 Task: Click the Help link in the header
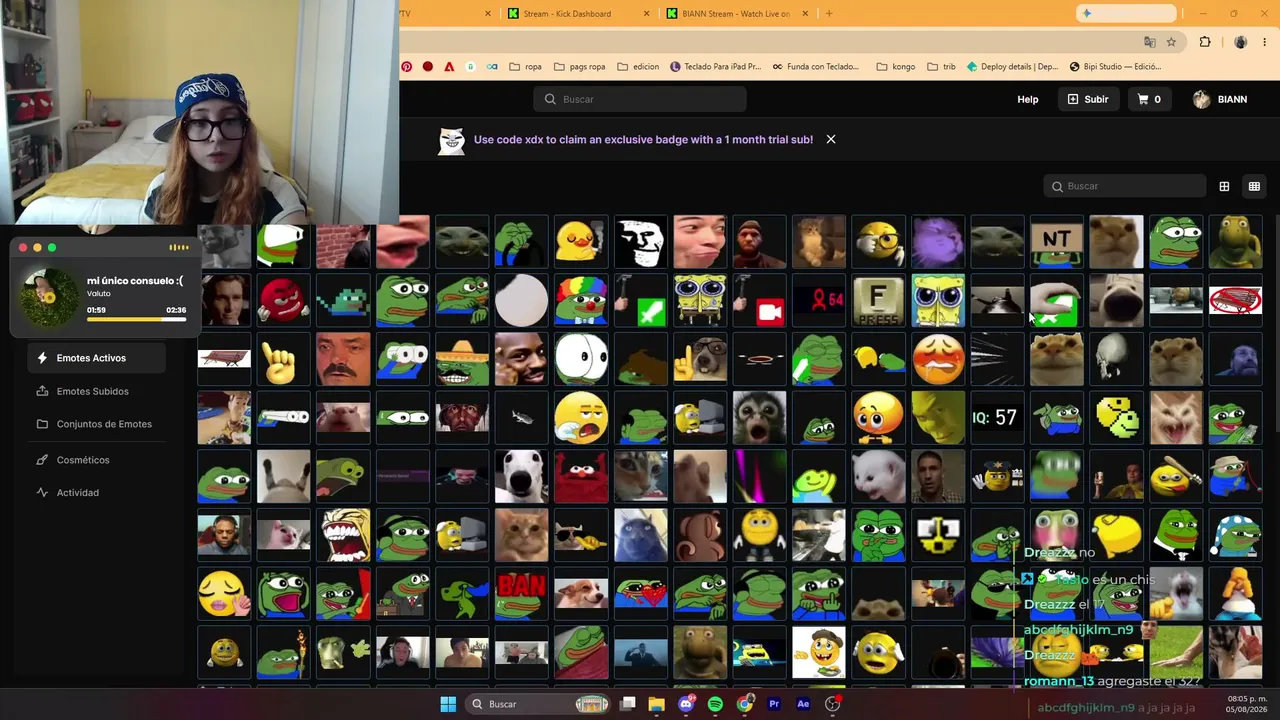coord(1028,99)
